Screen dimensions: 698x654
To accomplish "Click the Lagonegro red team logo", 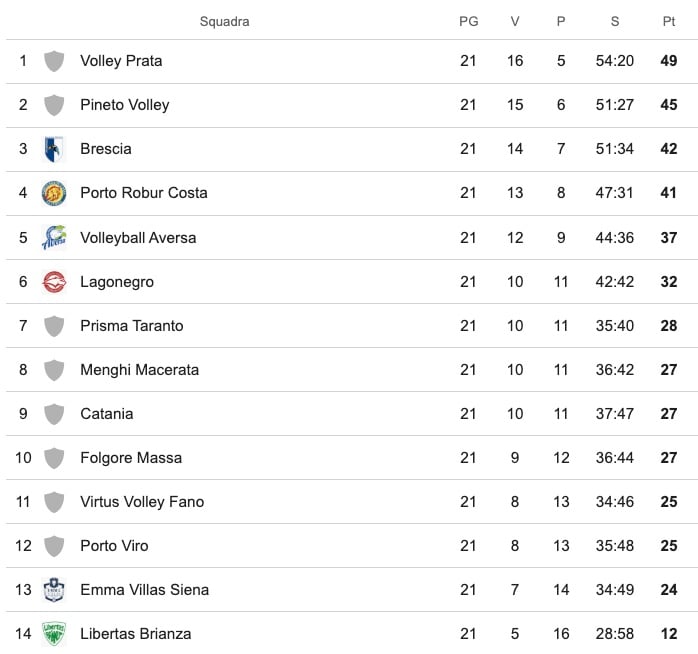I will 54,282.
